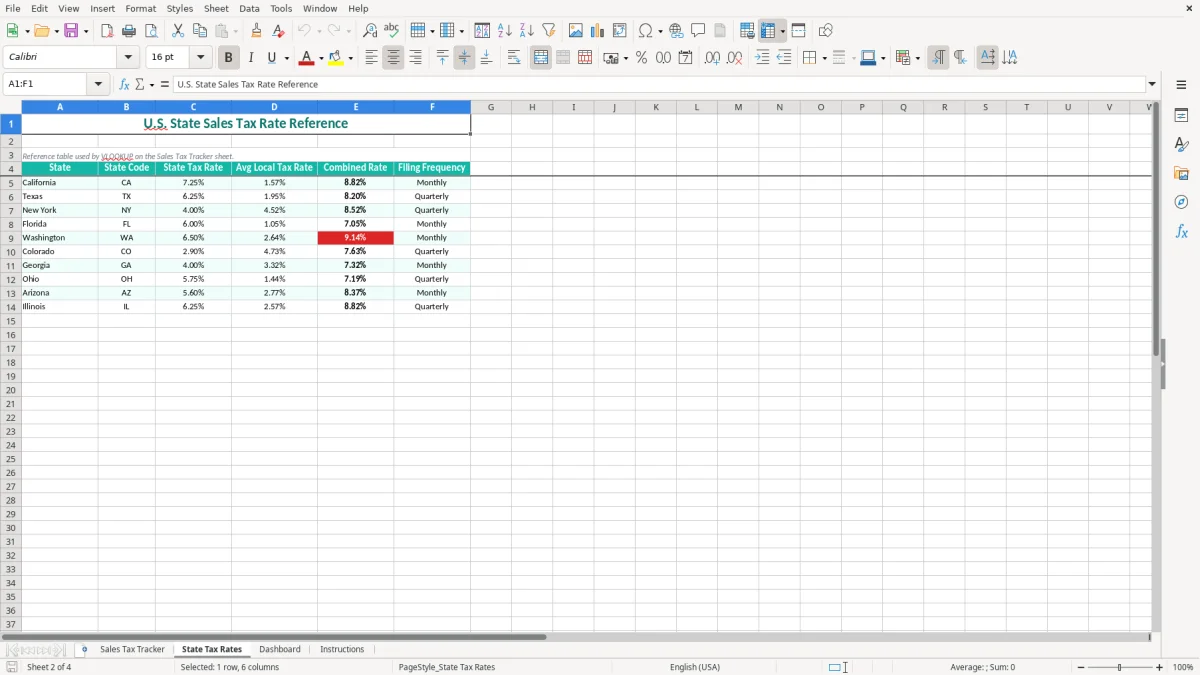Export directly as PDF

(107, 31)
